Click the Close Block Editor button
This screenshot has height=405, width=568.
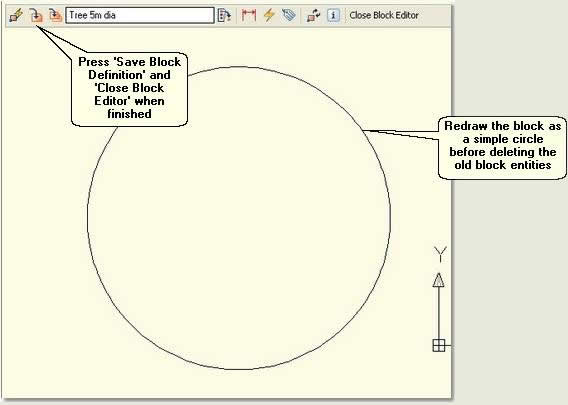(x=384, y=16)
